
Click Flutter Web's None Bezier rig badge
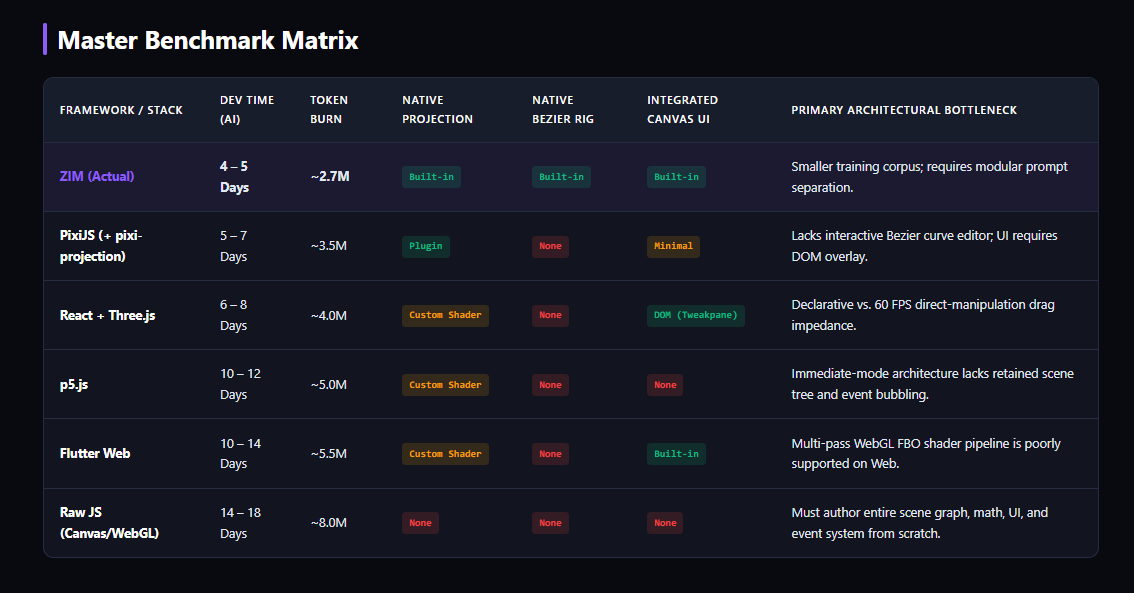(550, 454)
